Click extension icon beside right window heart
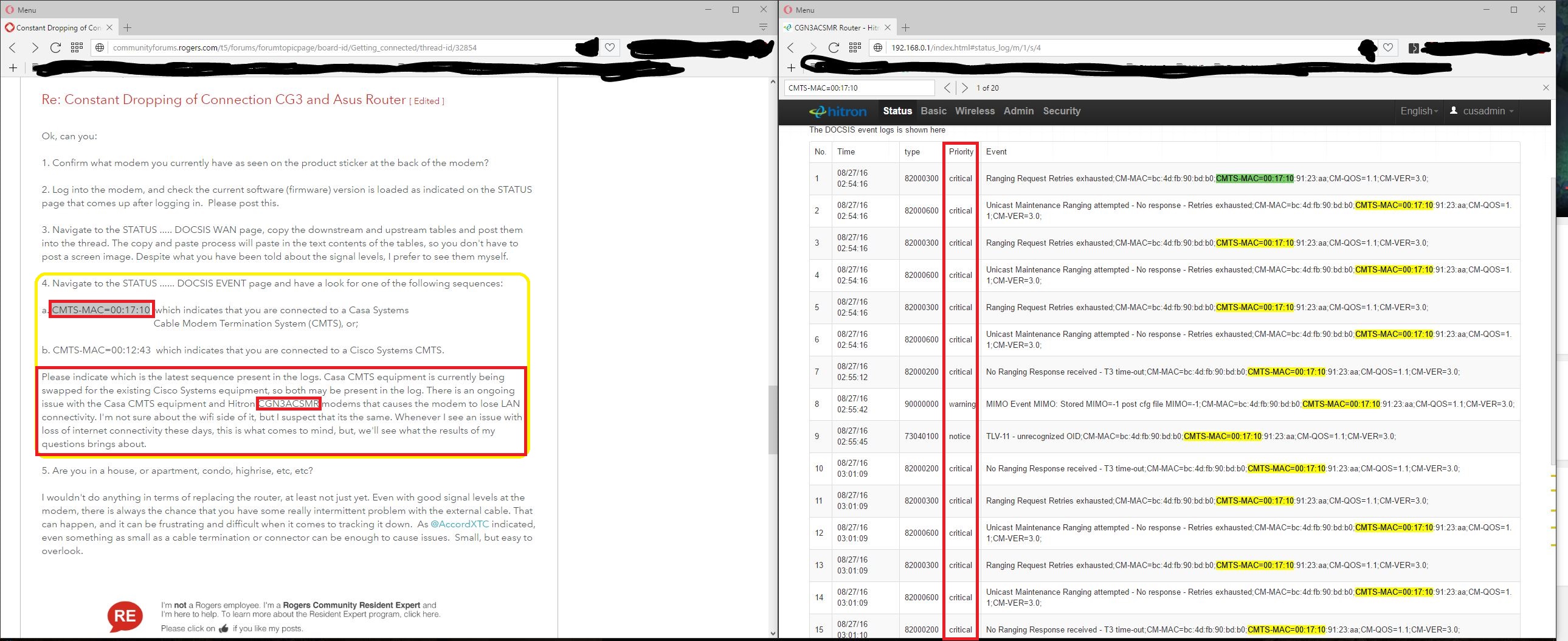Image resolution: width=1568 pixels, height=641 pixels. click(x=1414, y=47)
